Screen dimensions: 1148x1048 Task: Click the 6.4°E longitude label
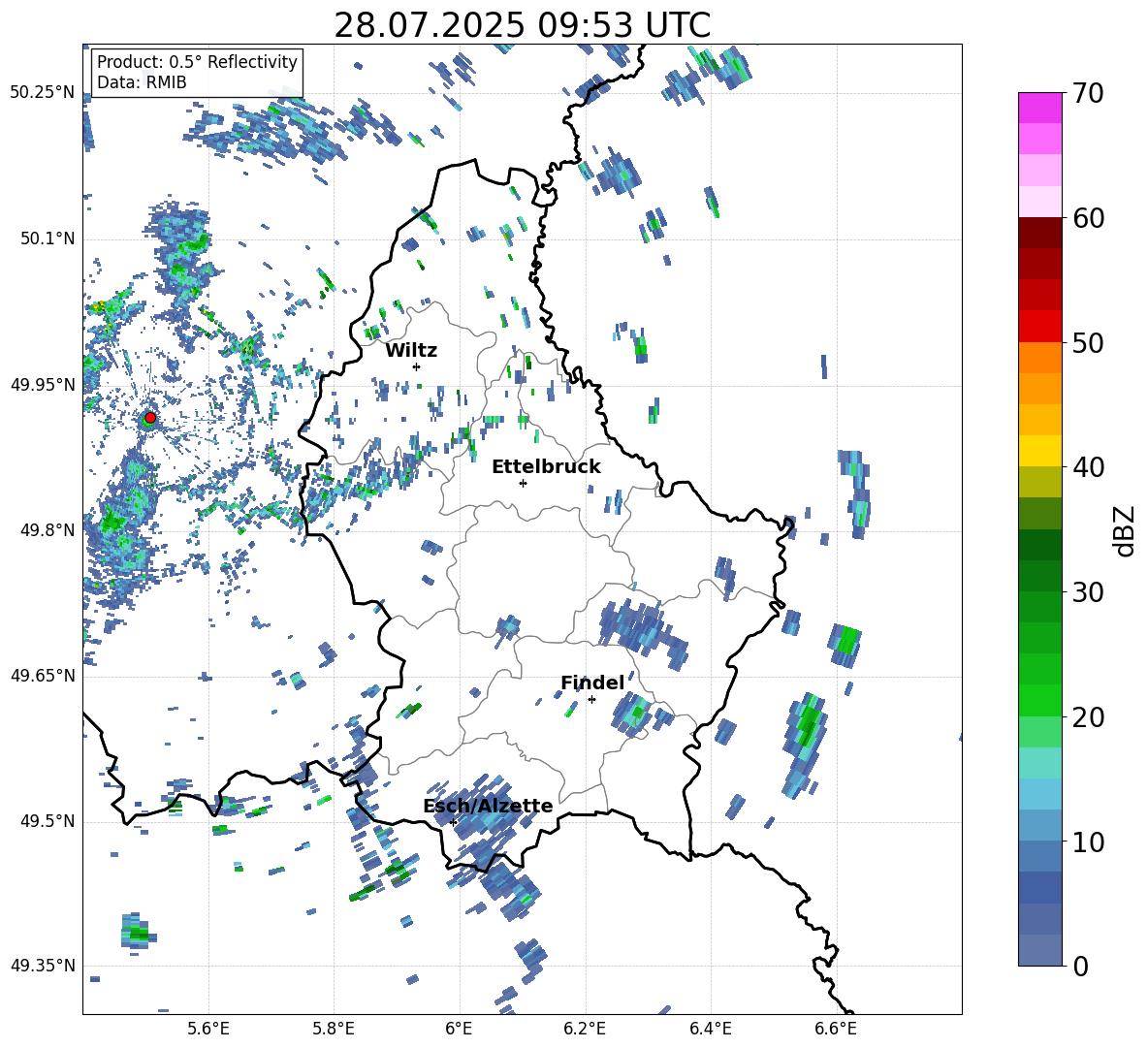pos(710,1029)
